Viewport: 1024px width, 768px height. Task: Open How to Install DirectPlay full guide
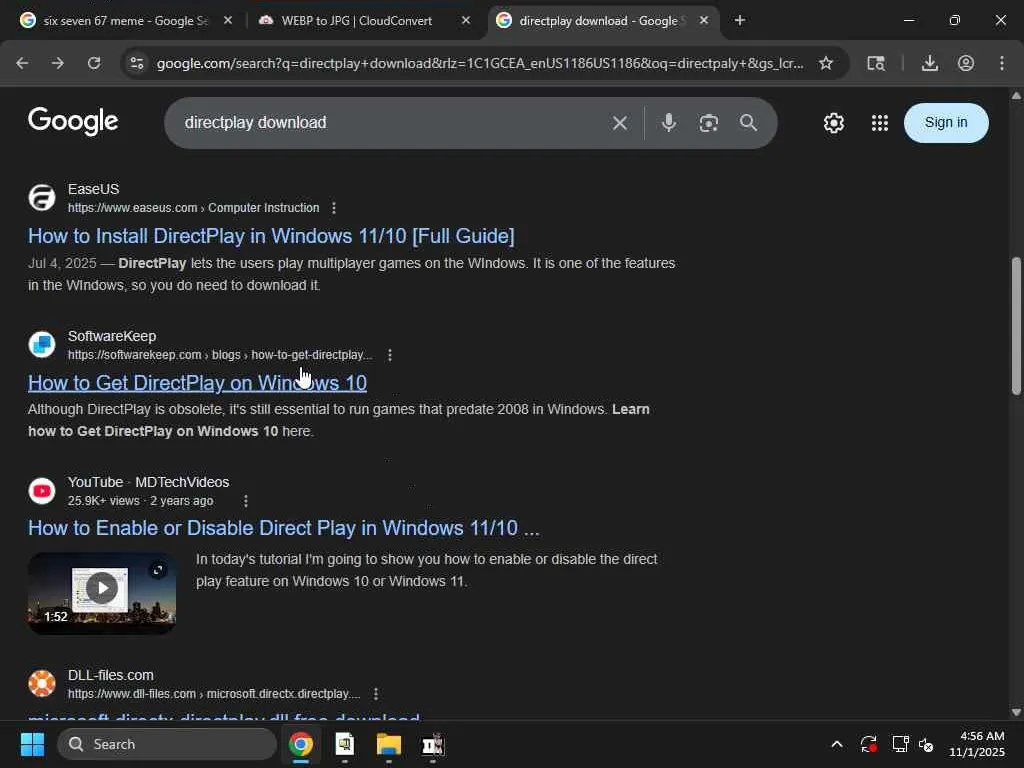[x=271, y=236]
